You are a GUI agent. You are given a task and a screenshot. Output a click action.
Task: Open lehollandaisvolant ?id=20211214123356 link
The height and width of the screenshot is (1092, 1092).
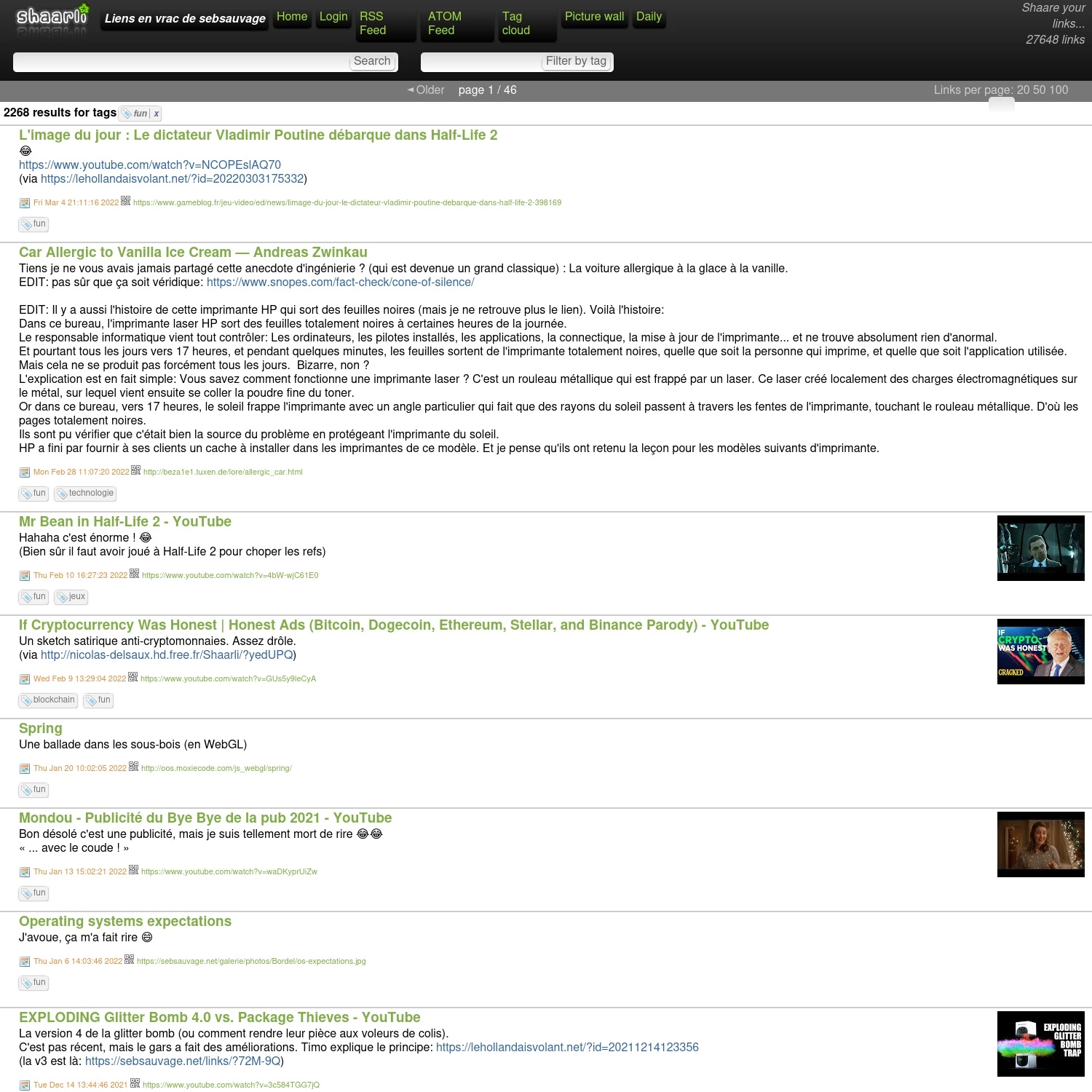[567, 1048]
